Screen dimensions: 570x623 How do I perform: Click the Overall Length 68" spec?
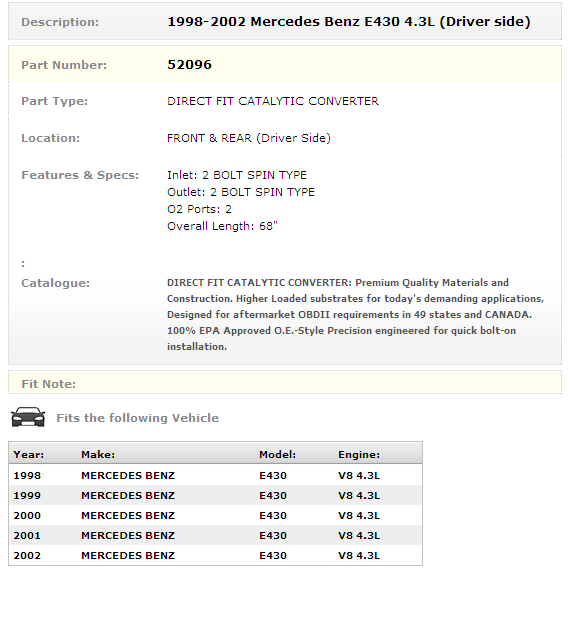[x=222, y=226]
